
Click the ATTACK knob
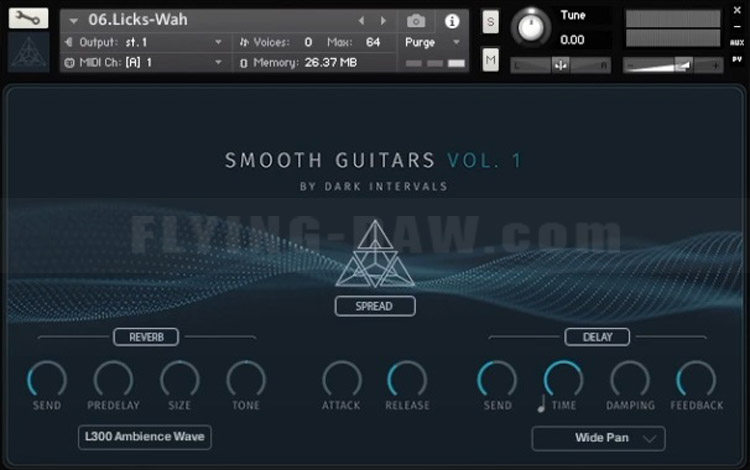coord(342,380)
